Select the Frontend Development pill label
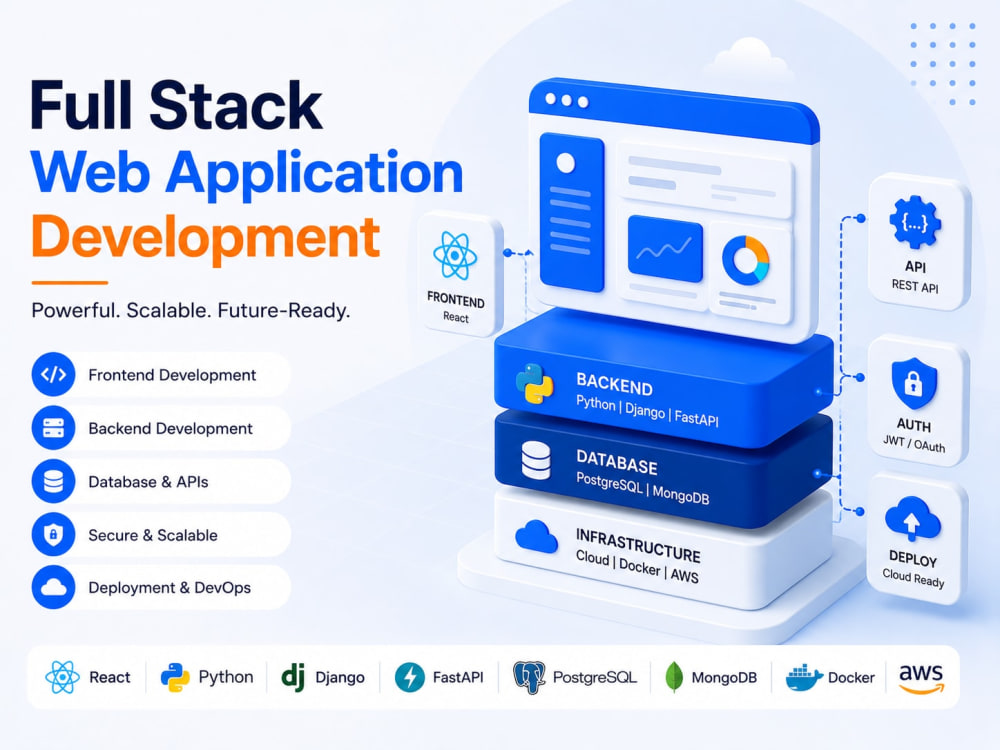The width and height of the screenshot is (1000, 750). 172,375
